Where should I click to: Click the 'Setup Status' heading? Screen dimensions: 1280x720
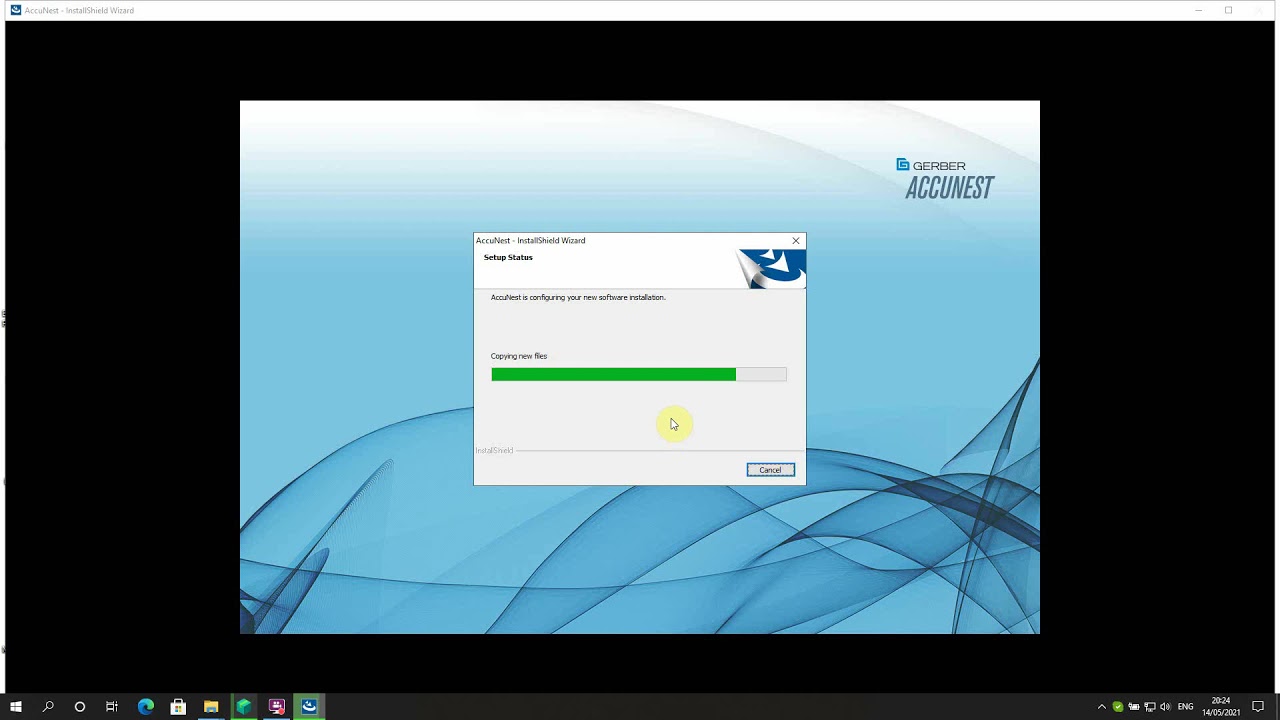[x=508, y=257]
